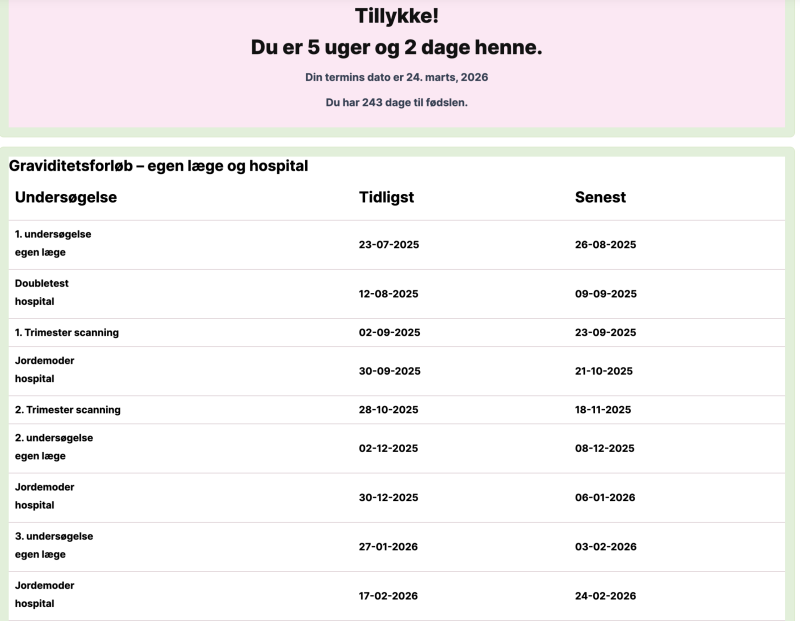This screenshot has height=621, width=800.
Task: Click the "Undersøgelse" column header
Action: click(66, 197)
